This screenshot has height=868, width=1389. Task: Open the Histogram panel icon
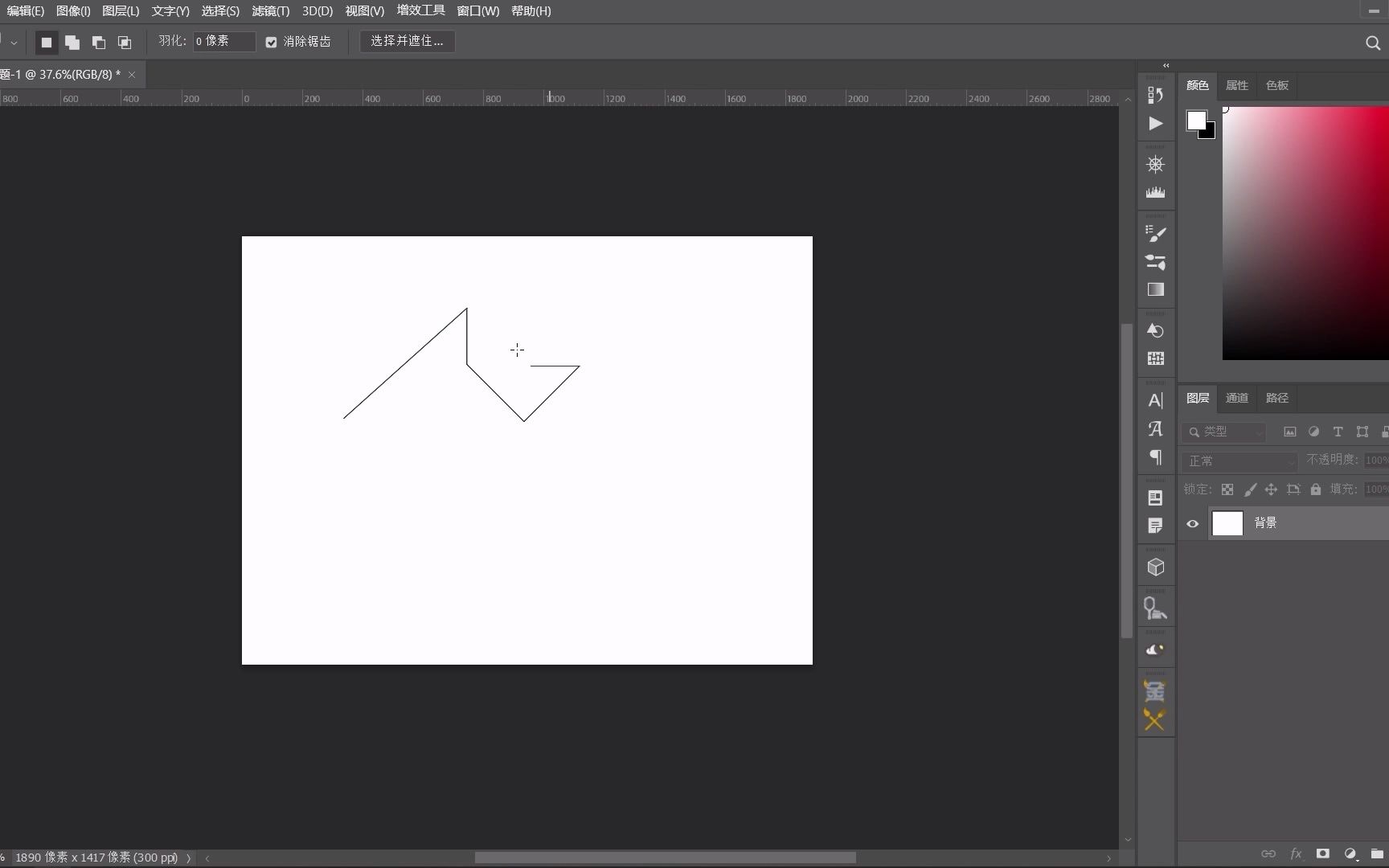point(1155,193)
